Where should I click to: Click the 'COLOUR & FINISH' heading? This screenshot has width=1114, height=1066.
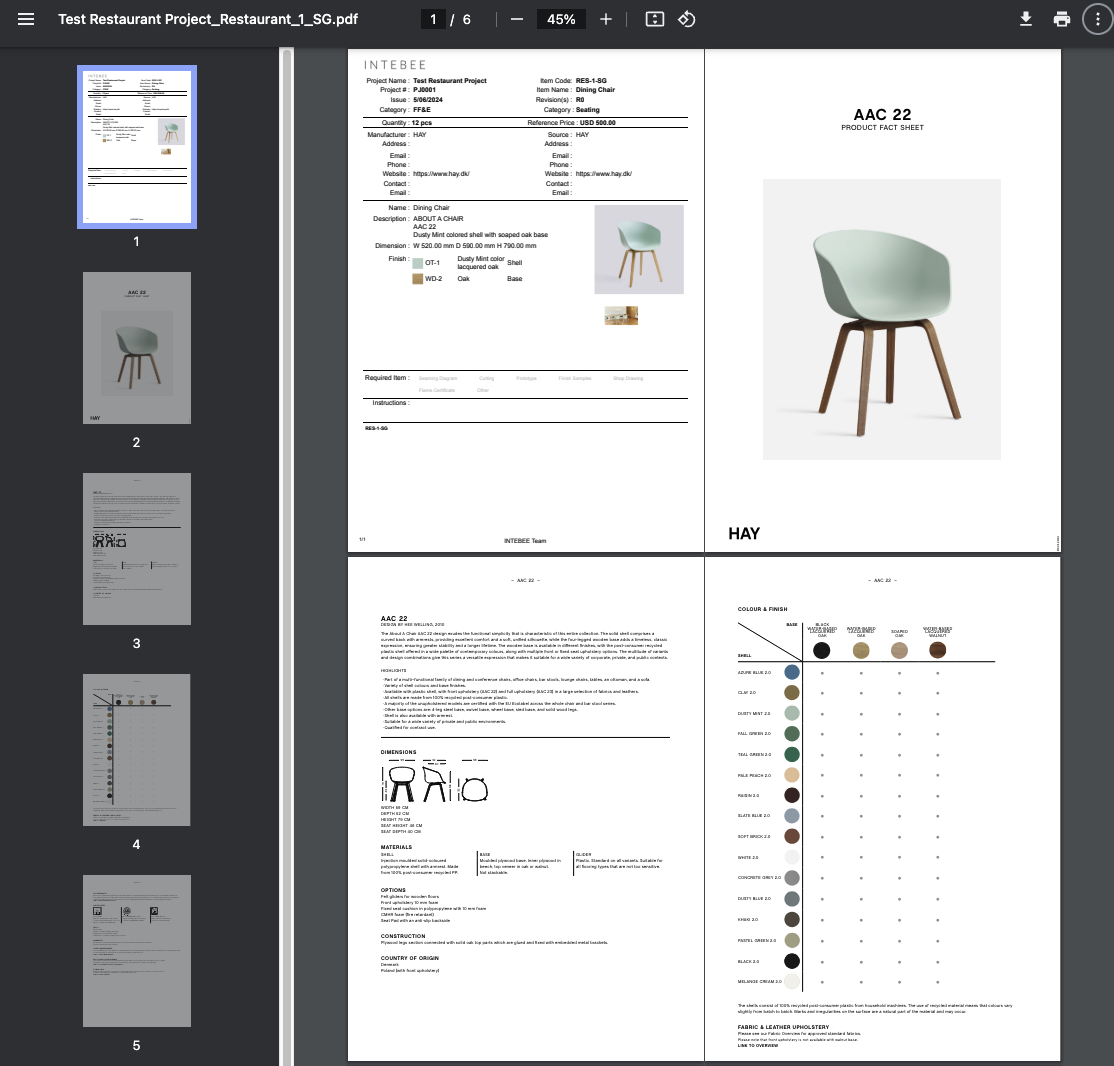[762, 609]
